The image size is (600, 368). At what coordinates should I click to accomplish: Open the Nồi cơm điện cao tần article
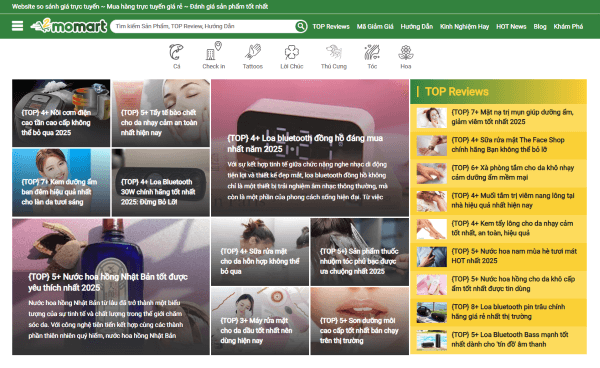click(x=61, y=113)
